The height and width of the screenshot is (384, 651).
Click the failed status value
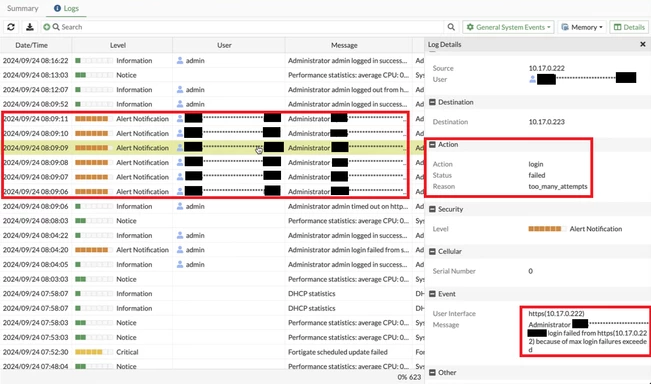point(537,175)
